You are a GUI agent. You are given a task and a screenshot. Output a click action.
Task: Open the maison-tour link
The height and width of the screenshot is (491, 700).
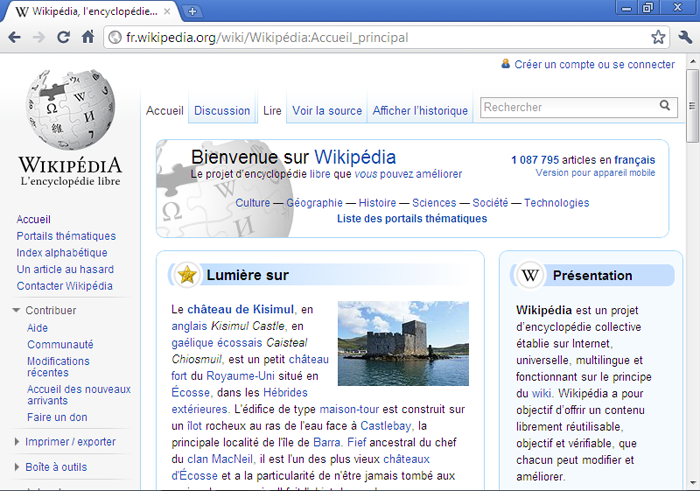(x=349, y=409)
